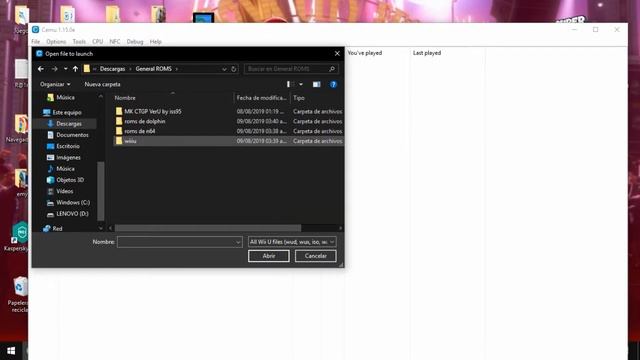Open Cemu's Tools menu
Screen dimensions: 640x360
[x=79, y=42]
